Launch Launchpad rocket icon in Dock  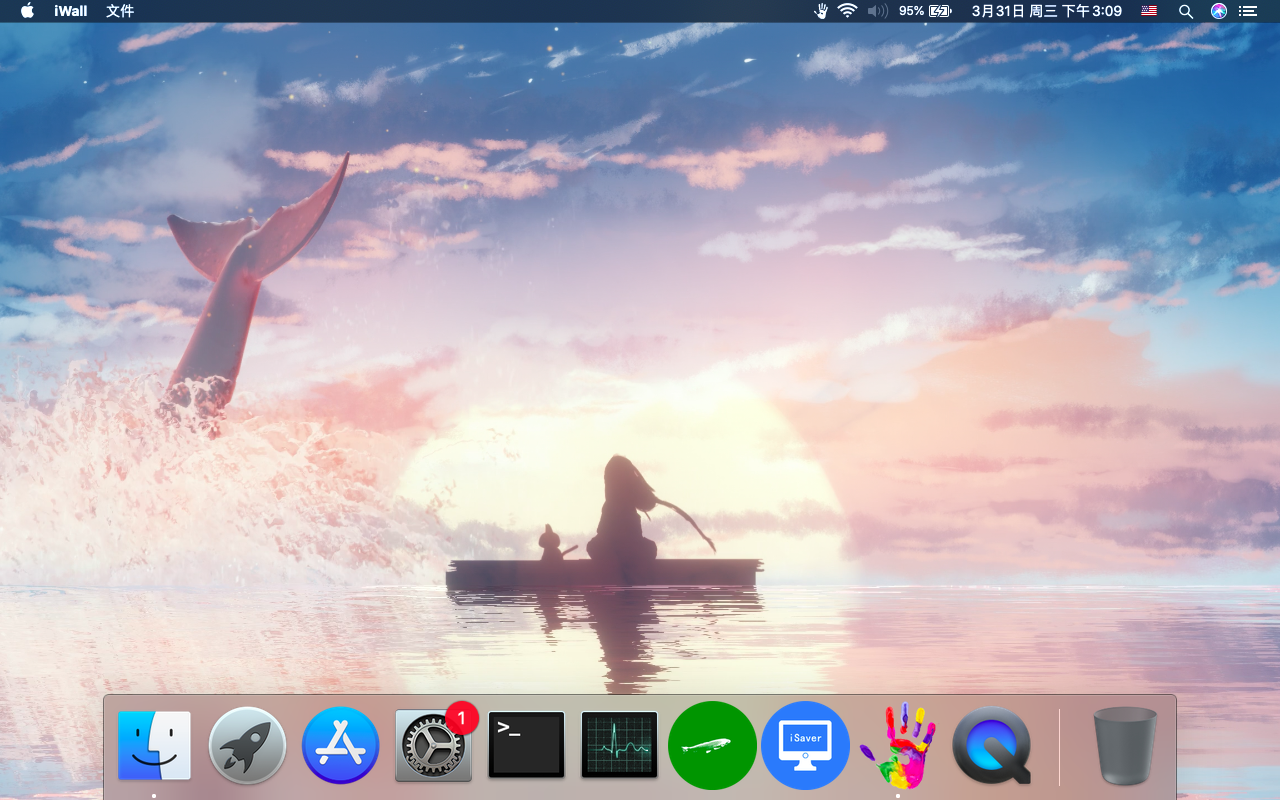point(248,745)
